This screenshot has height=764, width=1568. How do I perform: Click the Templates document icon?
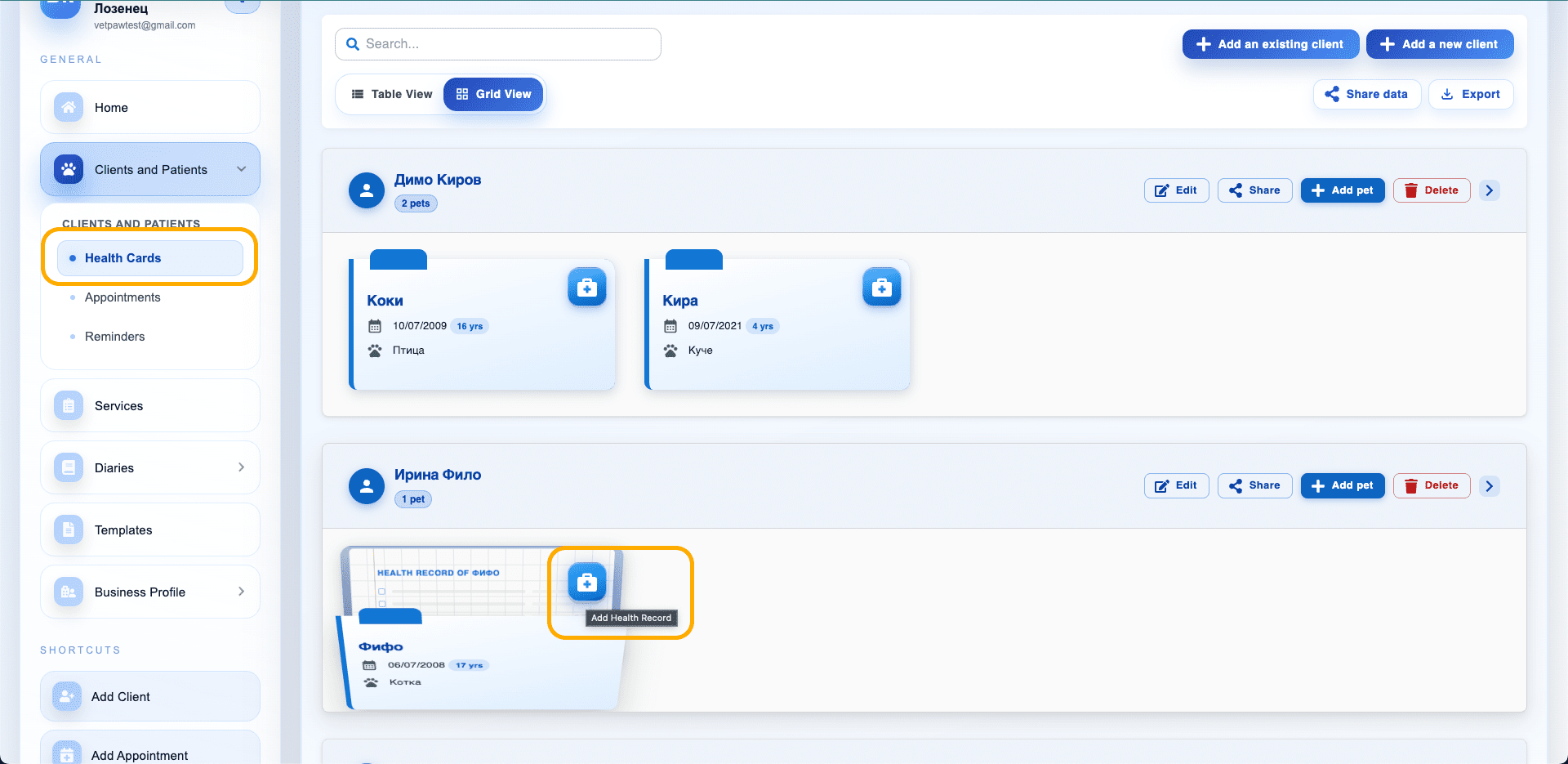pos(69,529)
